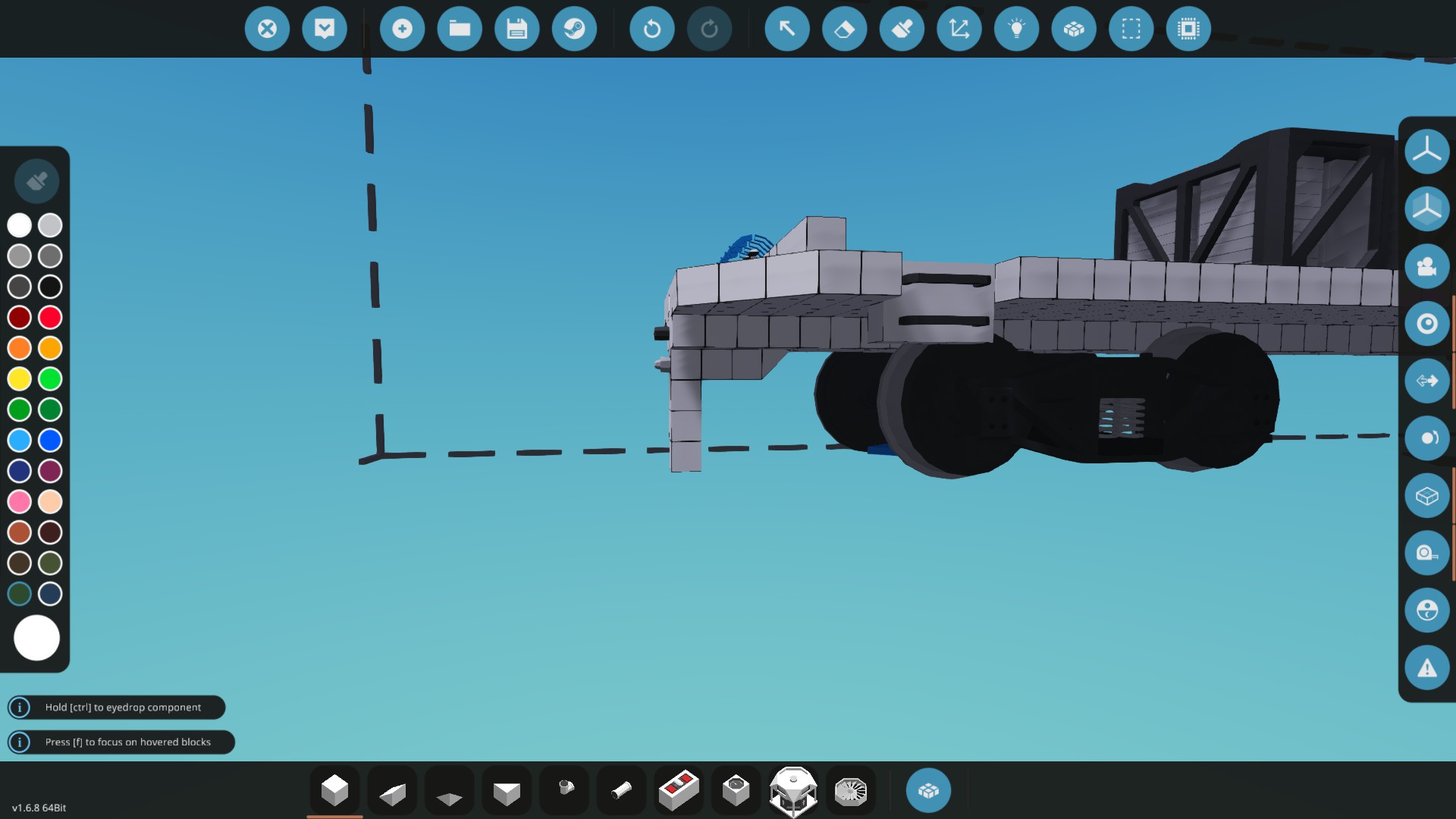The width and height of the screenshot is (1456, 819).
Task: Click the undo arrow button
Action: tap(651, 29)
